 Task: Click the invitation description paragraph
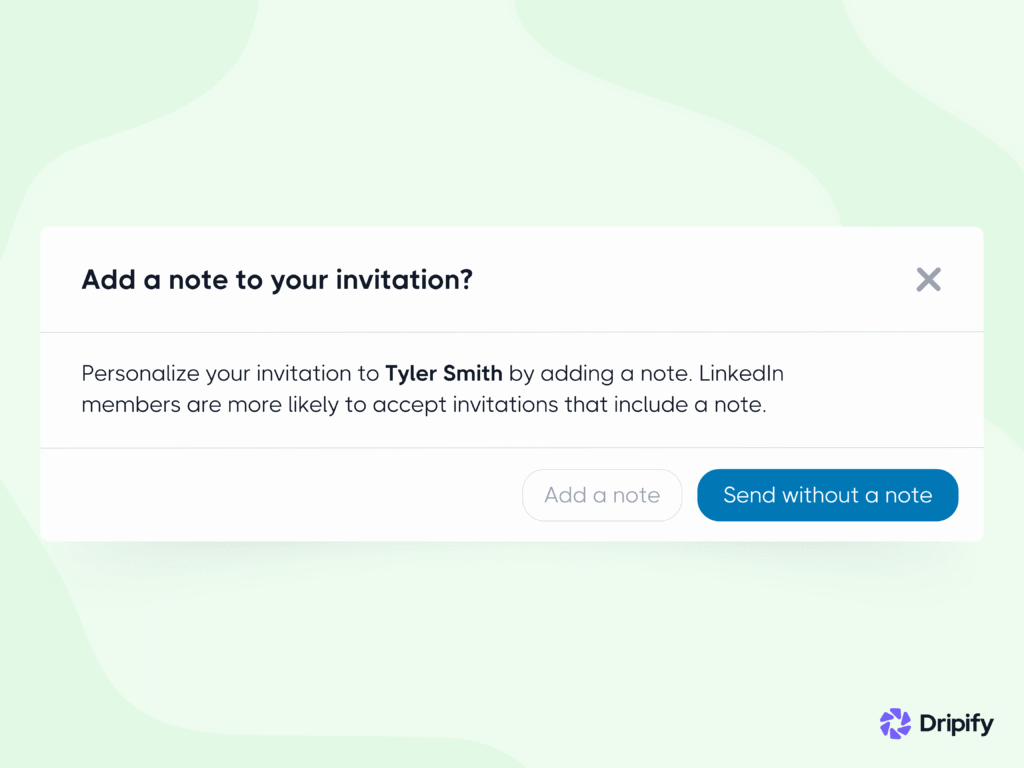(432, 389)
